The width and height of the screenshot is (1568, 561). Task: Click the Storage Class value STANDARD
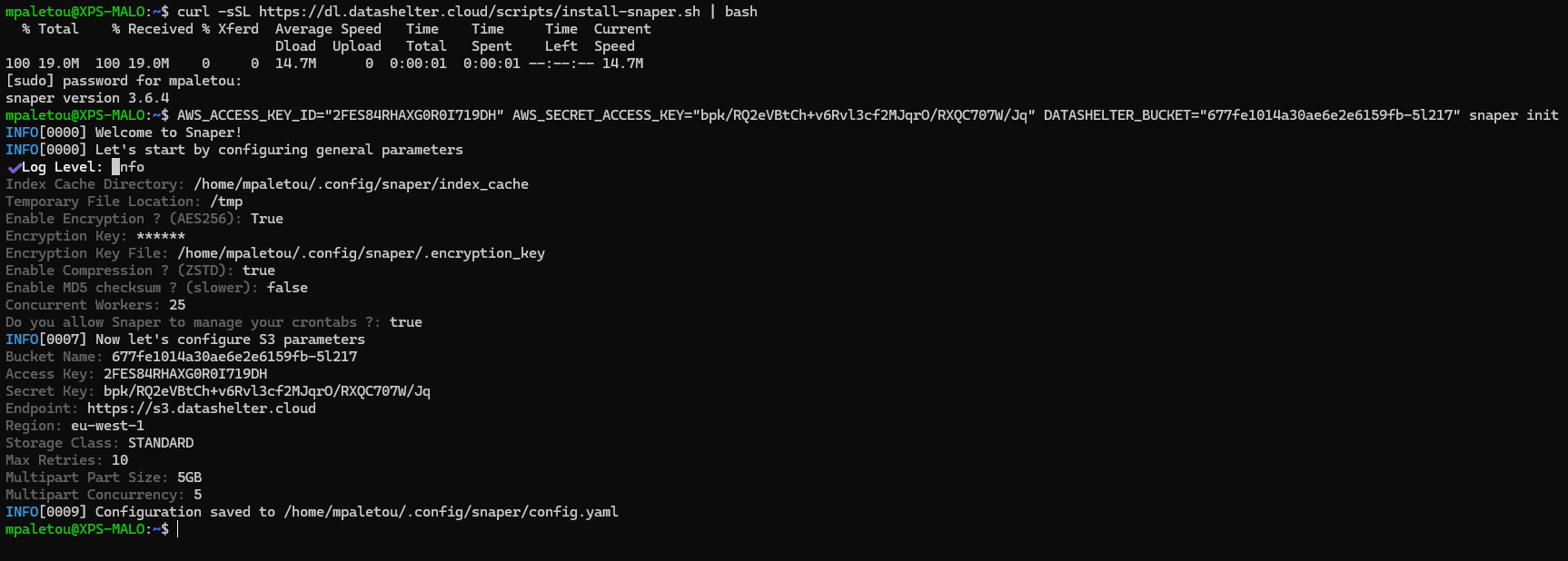click(161, 443)
